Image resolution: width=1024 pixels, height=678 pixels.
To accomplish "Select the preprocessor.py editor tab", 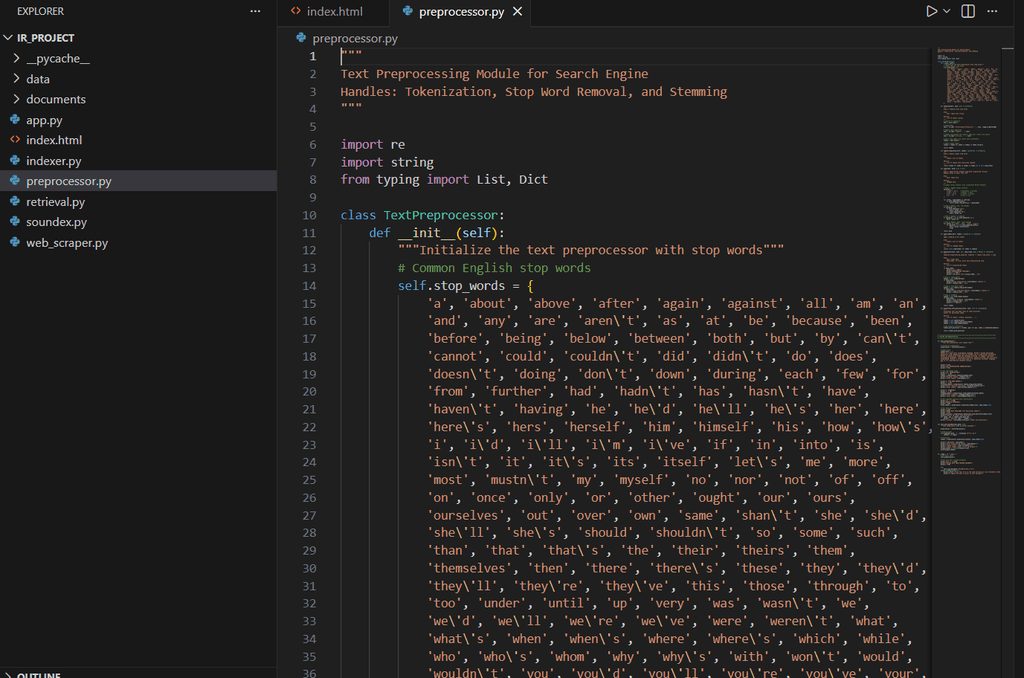I will click(460, 12).
